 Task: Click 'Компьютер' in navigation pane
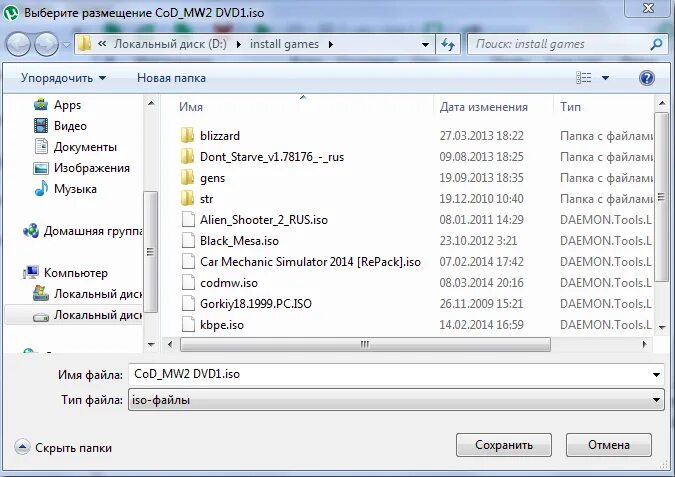coord(76,273)
